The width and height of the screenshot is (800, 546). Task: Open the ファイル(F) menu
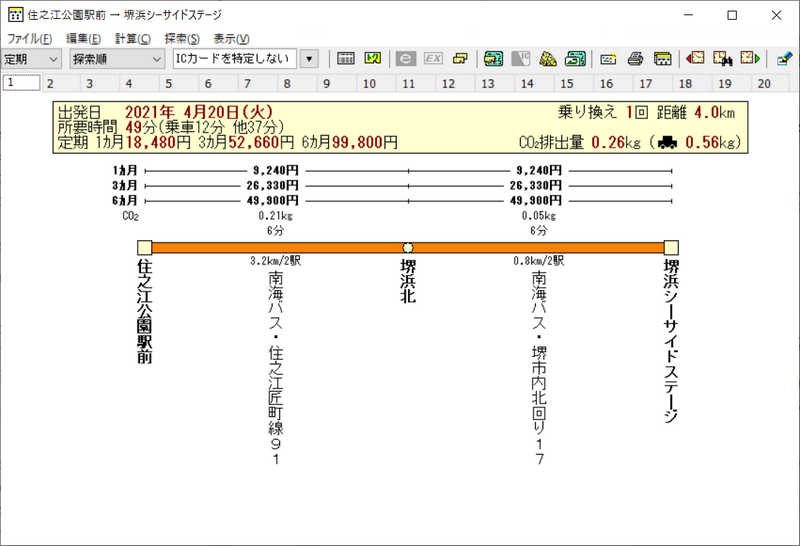(30, 39)
